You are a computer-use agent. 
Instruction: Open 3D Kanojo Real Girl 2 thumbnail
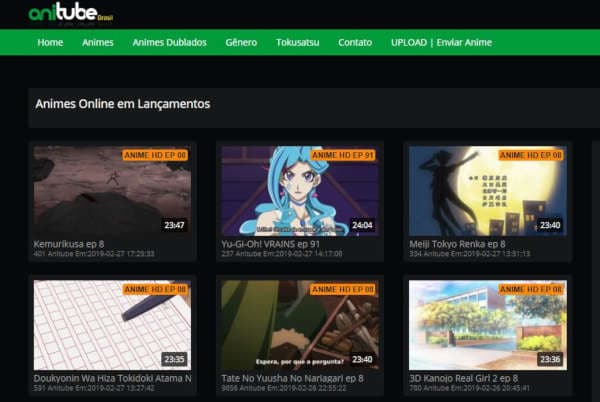[x=488, y=325]
